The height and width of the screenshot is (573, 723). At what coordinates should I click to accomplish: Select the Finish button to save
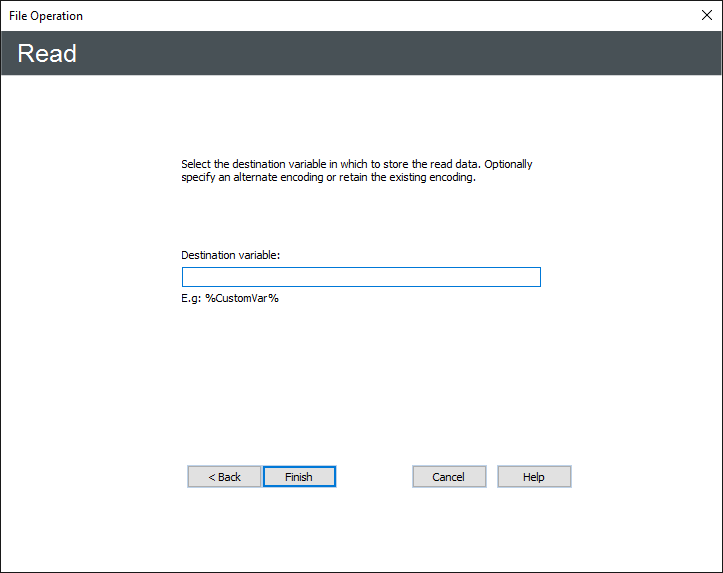coord(299,477)
